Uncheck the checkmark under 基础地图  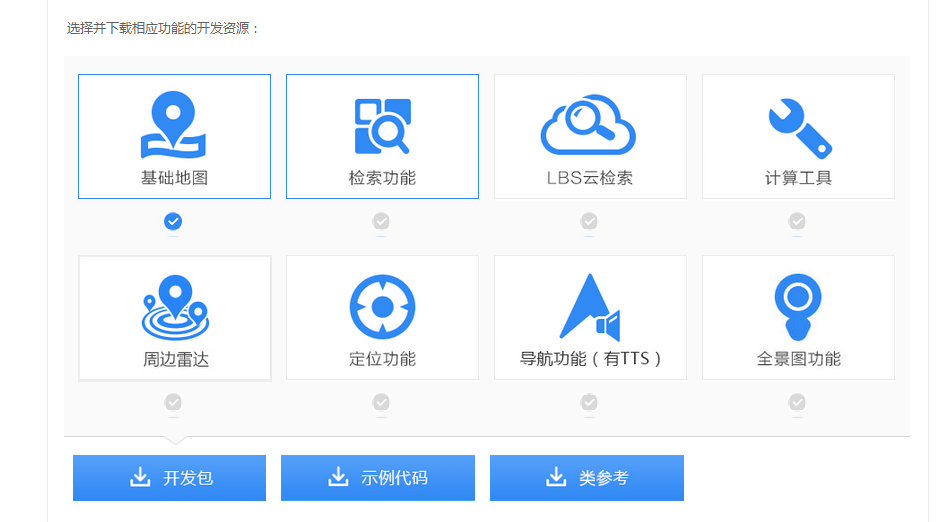[x=173, y=221]
